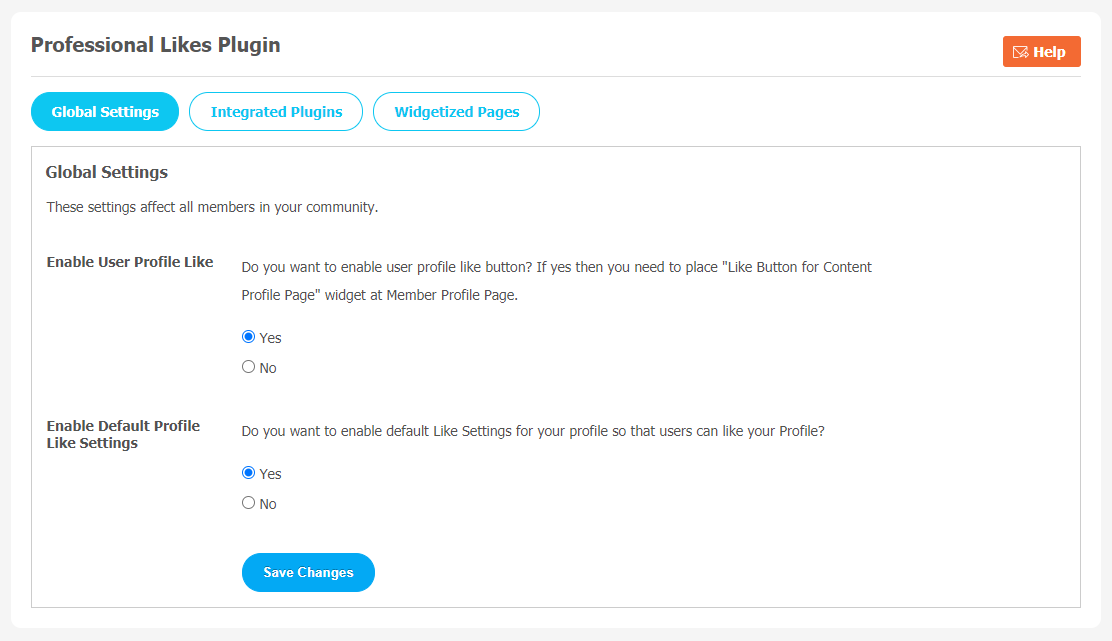This screenshot has height=641, width=1112.
Task: Click the 'These settings affect all members' text
Action: coord(212,207)
